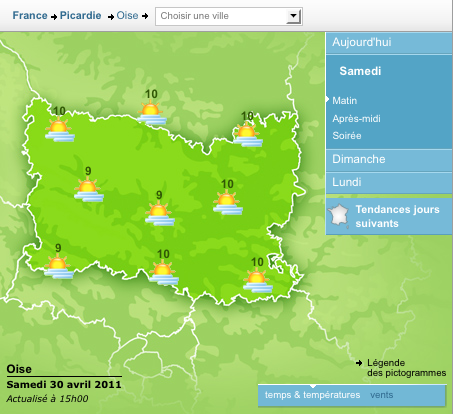Image resolution: width=453 pixels, height=414 pixels.
Task: Click the northwest sun-cloud icon showing 10
Action: [60, 130]
